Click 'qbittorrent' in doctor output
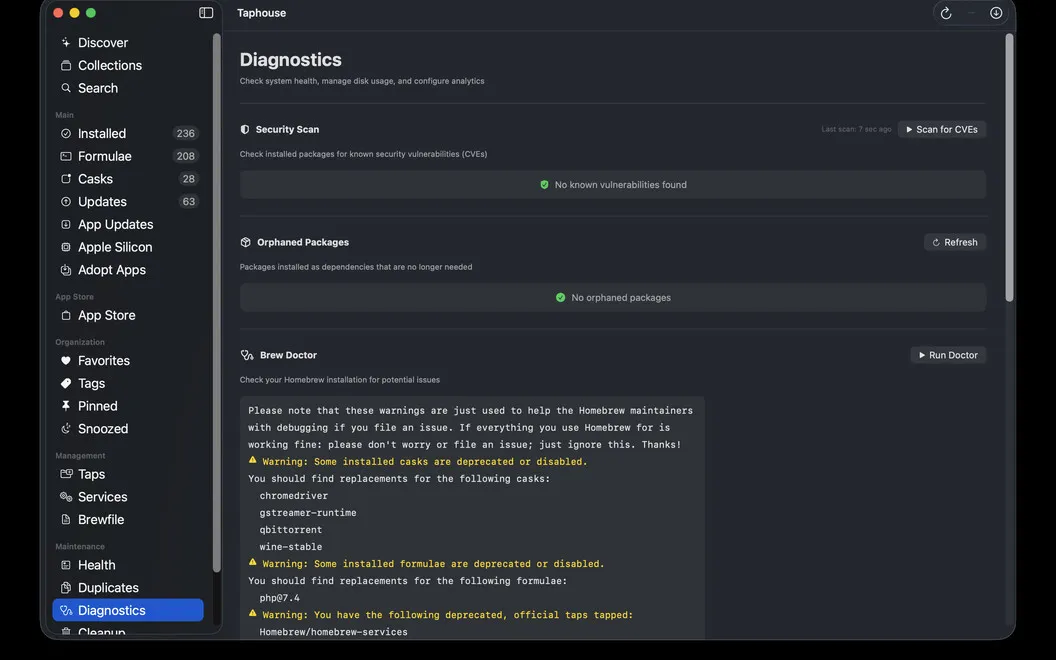Image resolution: width=1056 pixels, height=660 pixels. click(x=290, y=530)
